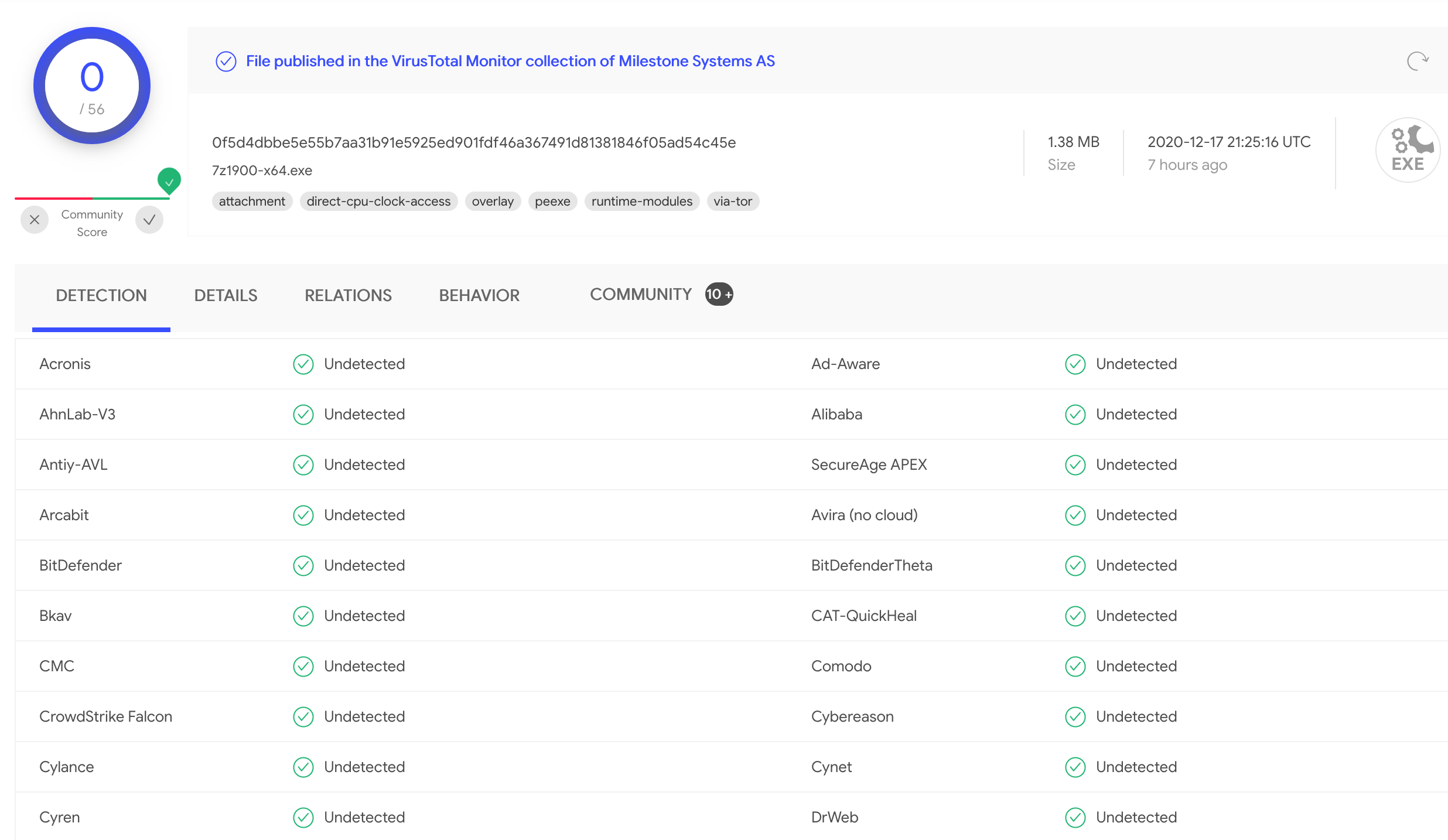The height and width of the screenshot is (840, 1448).
Task: Click the CAT-QuickHeal engine name
Action: (864, 616)
